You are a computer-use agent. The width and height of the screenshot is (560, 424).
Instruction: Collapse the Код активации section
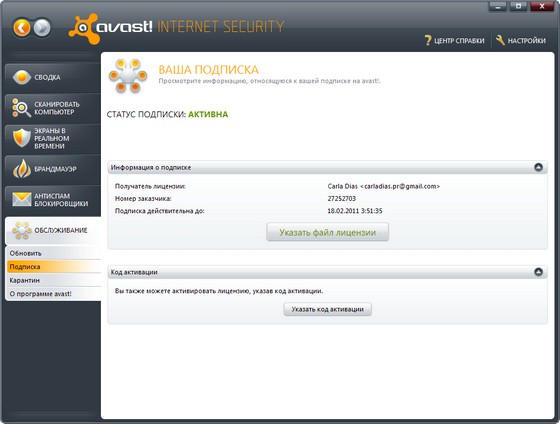(538, 272)
